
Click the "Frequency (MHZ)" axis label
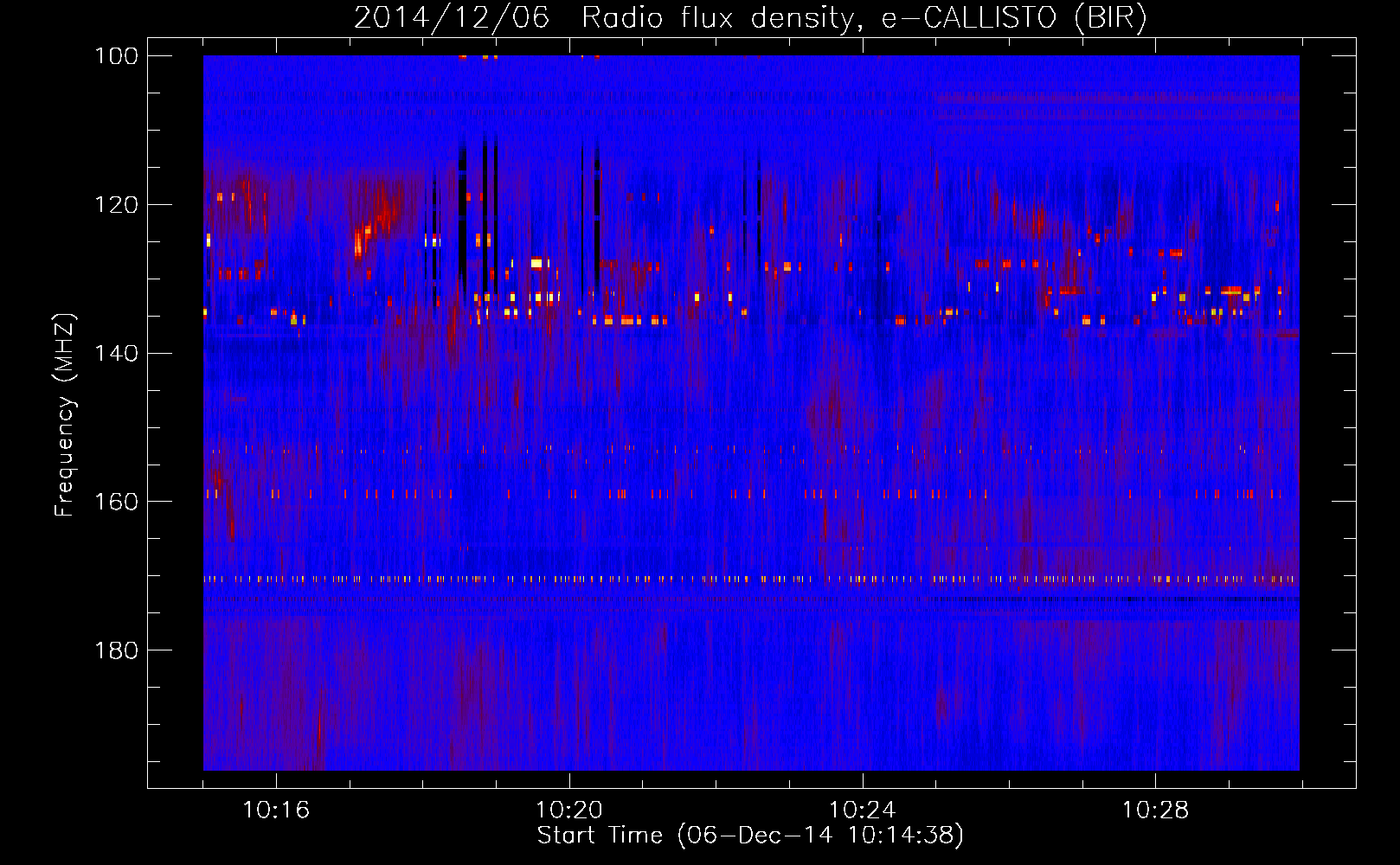pos(65,415)
